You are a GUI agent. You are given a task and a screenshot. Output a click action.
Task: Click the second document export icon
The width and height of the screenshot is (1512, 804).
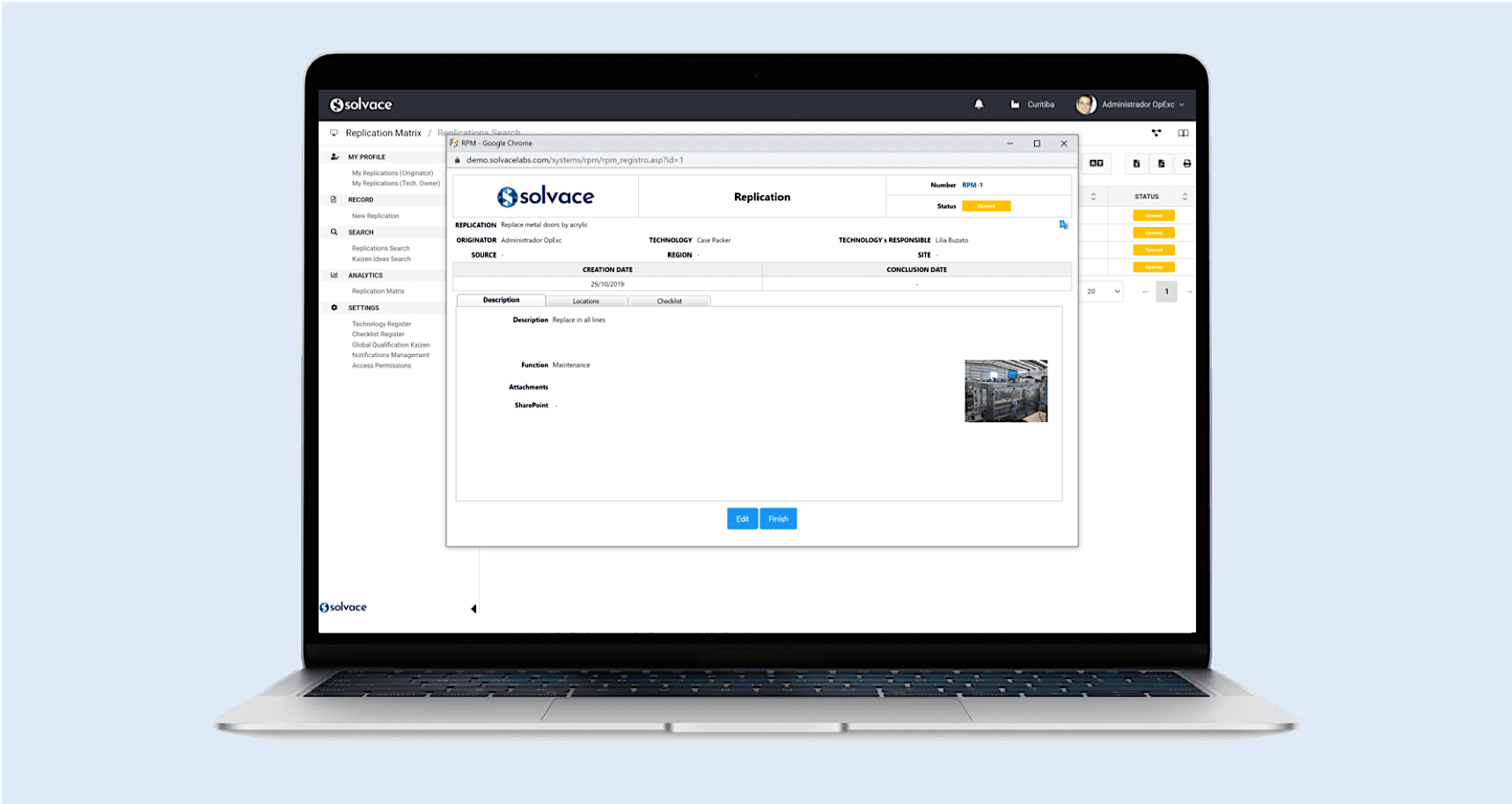click(x=1161, y=164)
